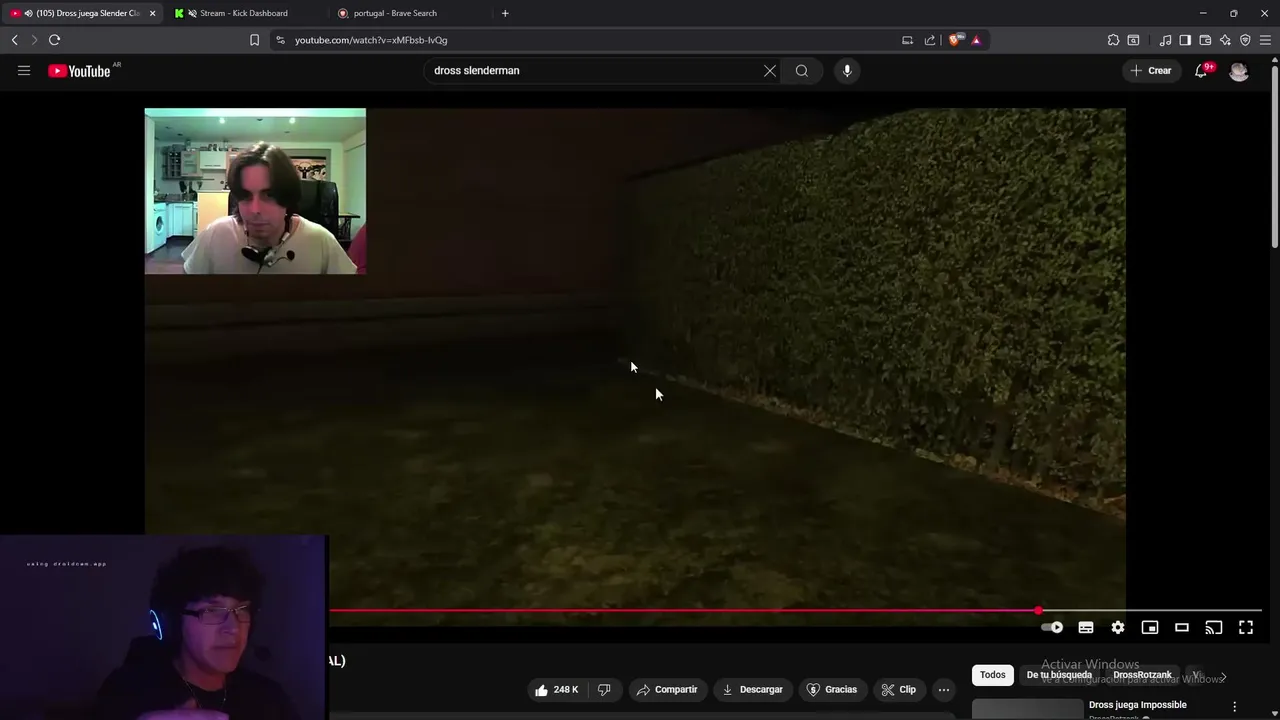Click the install/cast screen icon in the address bar

coord(907,40)
